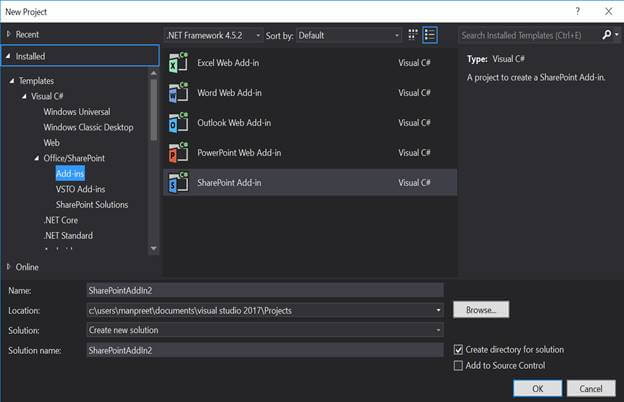Collapse the Installed section
624x402 pixels.
tap(8, 56)
